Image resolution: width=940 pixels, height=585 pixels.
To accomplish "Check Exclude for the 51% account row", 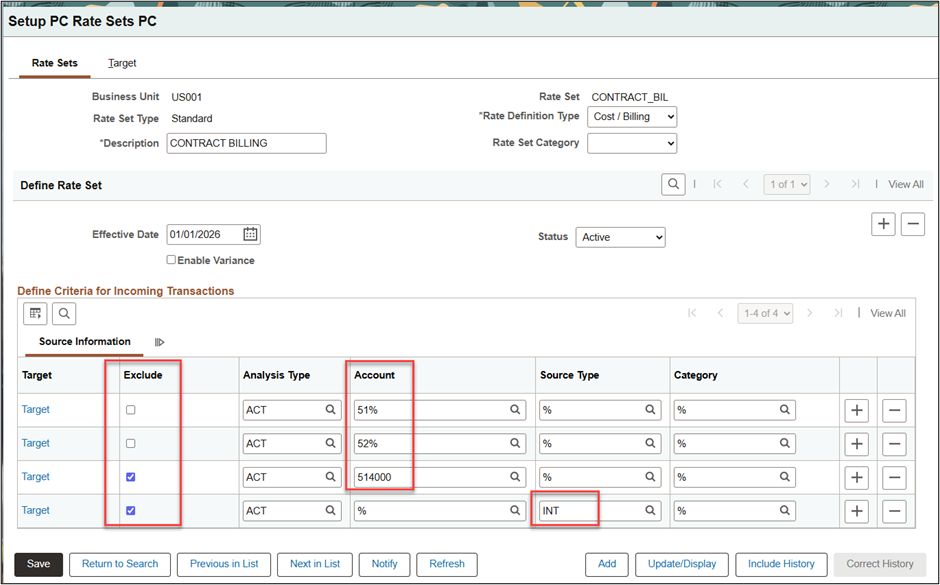I will point(131,410).
